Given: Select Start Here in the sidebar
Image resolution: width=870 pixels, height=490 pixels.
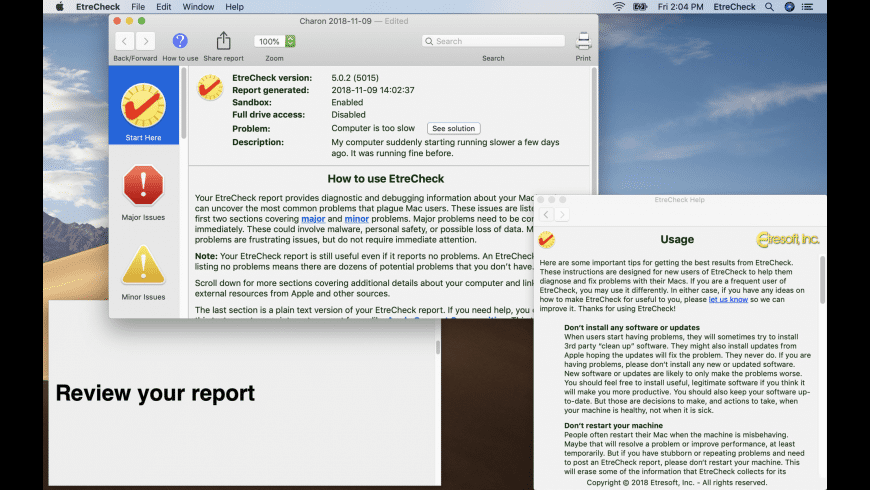Looking at the screenshot, I should [x=144, y=105].
